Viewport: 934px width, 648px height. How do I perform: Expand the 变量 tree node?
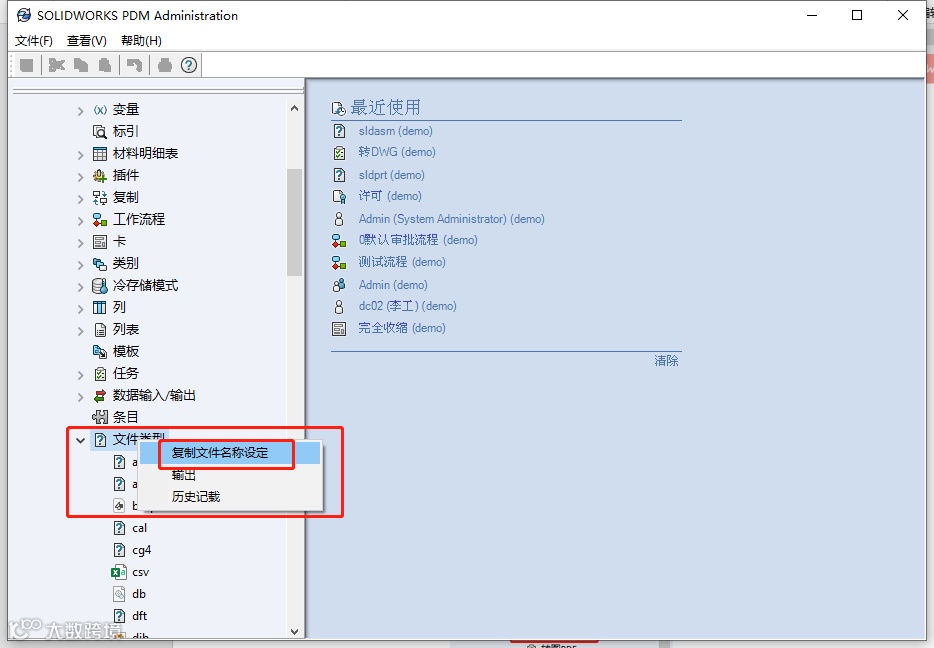coord(80,111)
